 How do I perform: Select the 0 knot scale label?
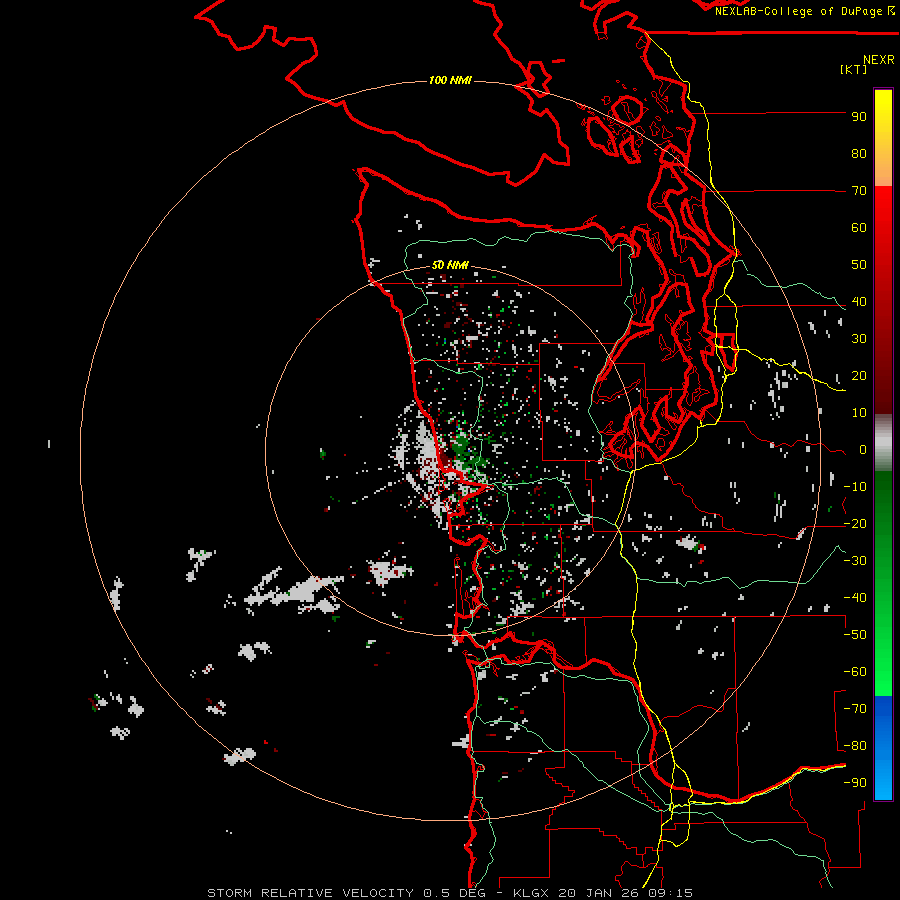coord(863,450)
